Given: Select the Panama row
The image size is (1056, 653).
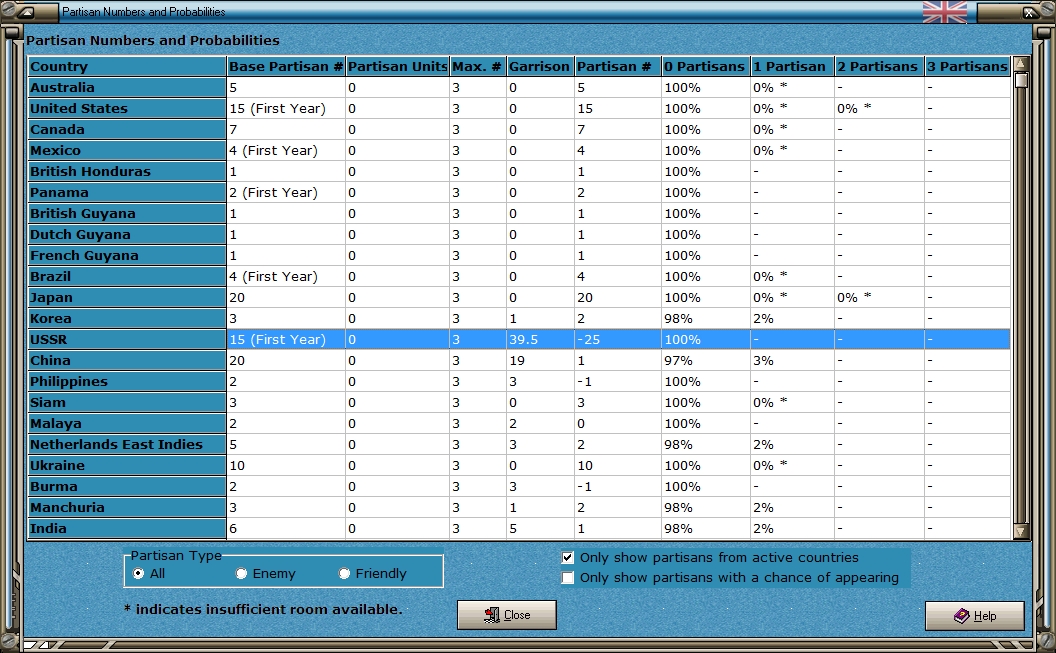Looking at the screenshot, I should coord(519,193).
